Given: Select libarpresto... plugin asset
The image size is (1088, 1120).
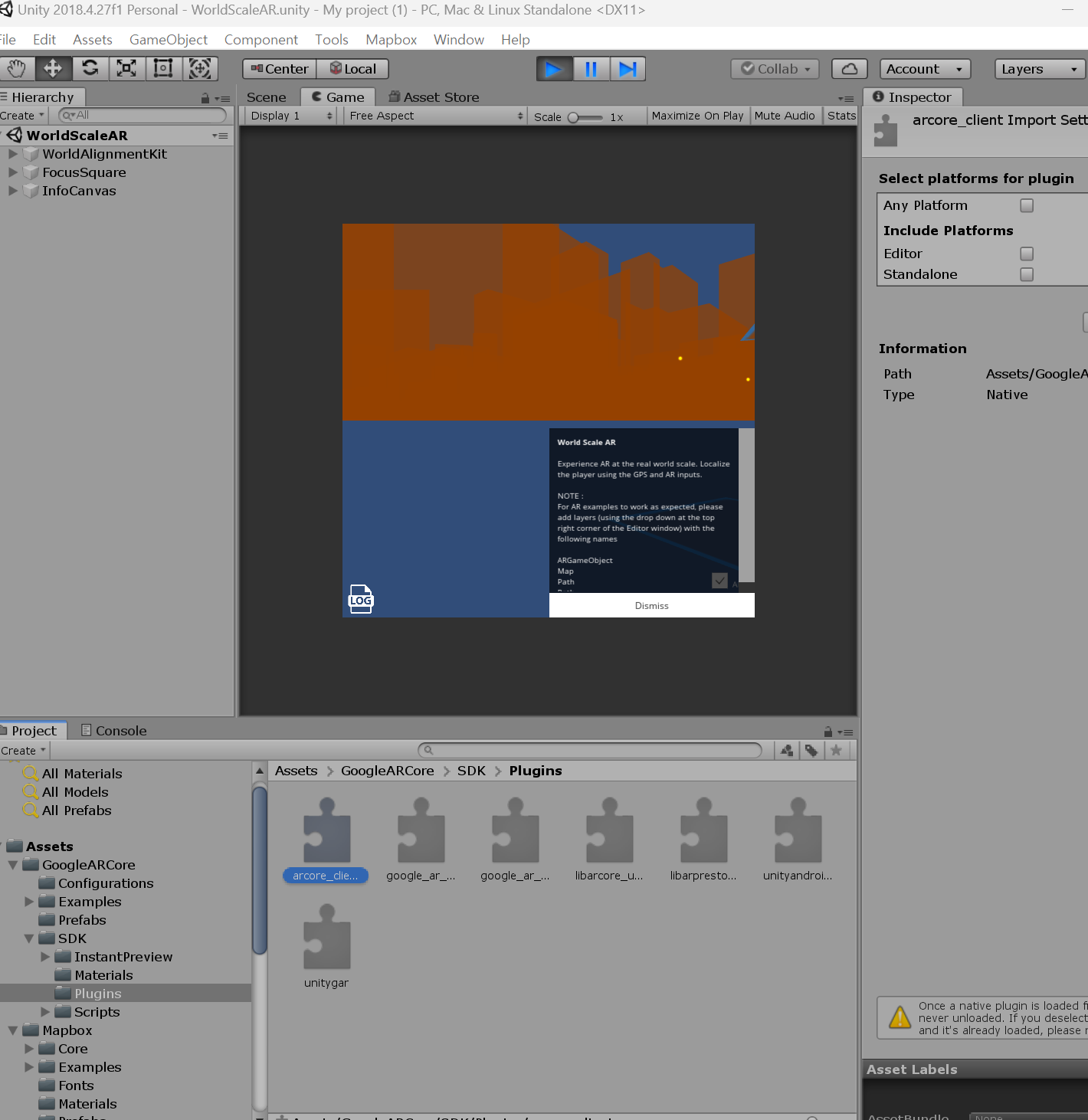Looking at the screenshot, I should (x=703, y=840).
